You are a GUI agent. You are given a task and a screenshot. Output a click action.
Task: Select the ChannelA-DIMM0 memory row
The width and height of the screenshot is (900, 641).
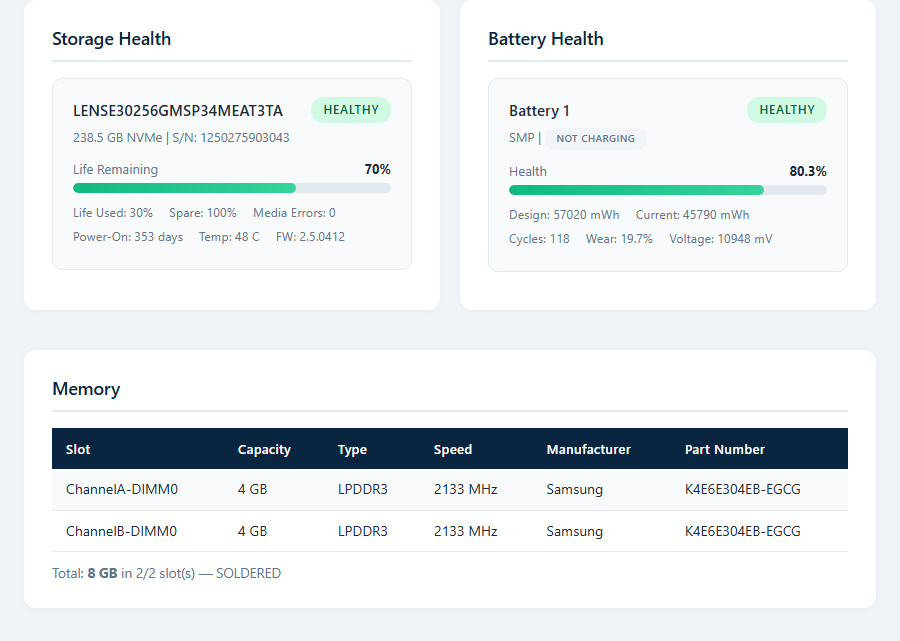coord(450,490)
